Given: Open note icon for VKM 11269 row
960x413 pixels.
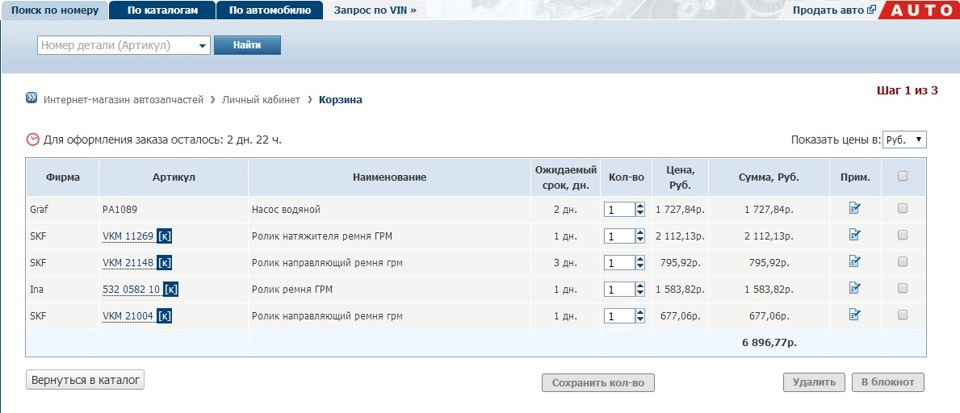Looking at the screenshot, I should pyautogui.click(x=855, y=235).
